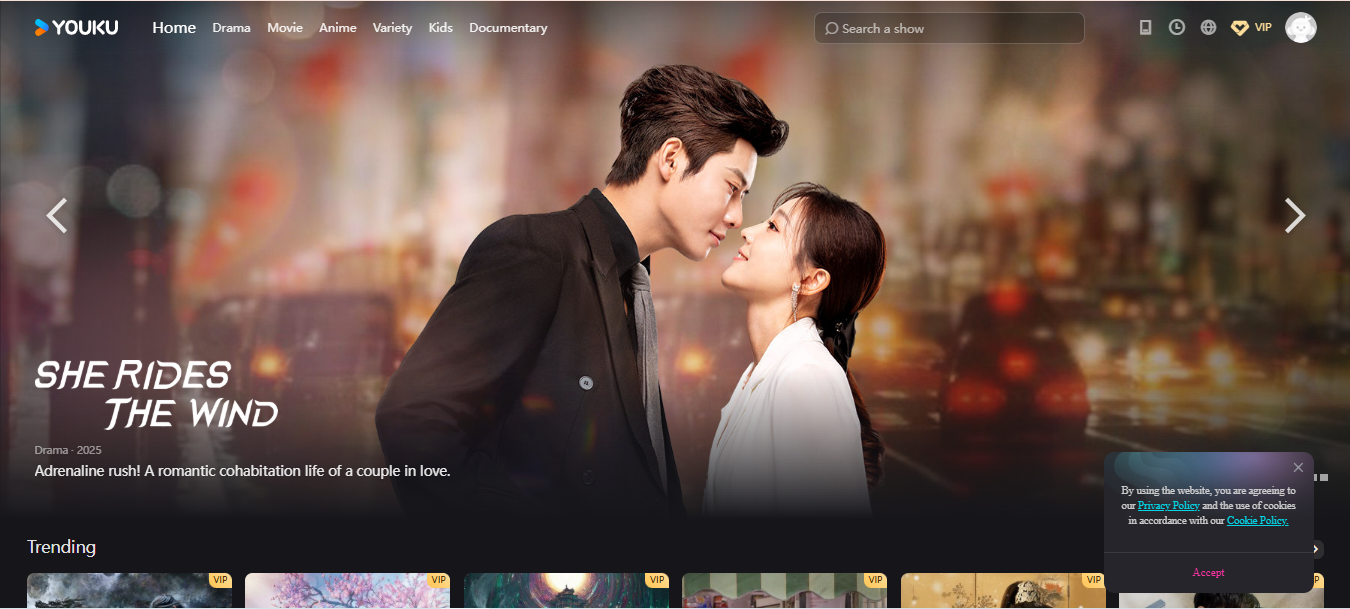The width and height of the screenshot is (1350, 609).
Task: Open the Movie category
Action: point(285,28)
